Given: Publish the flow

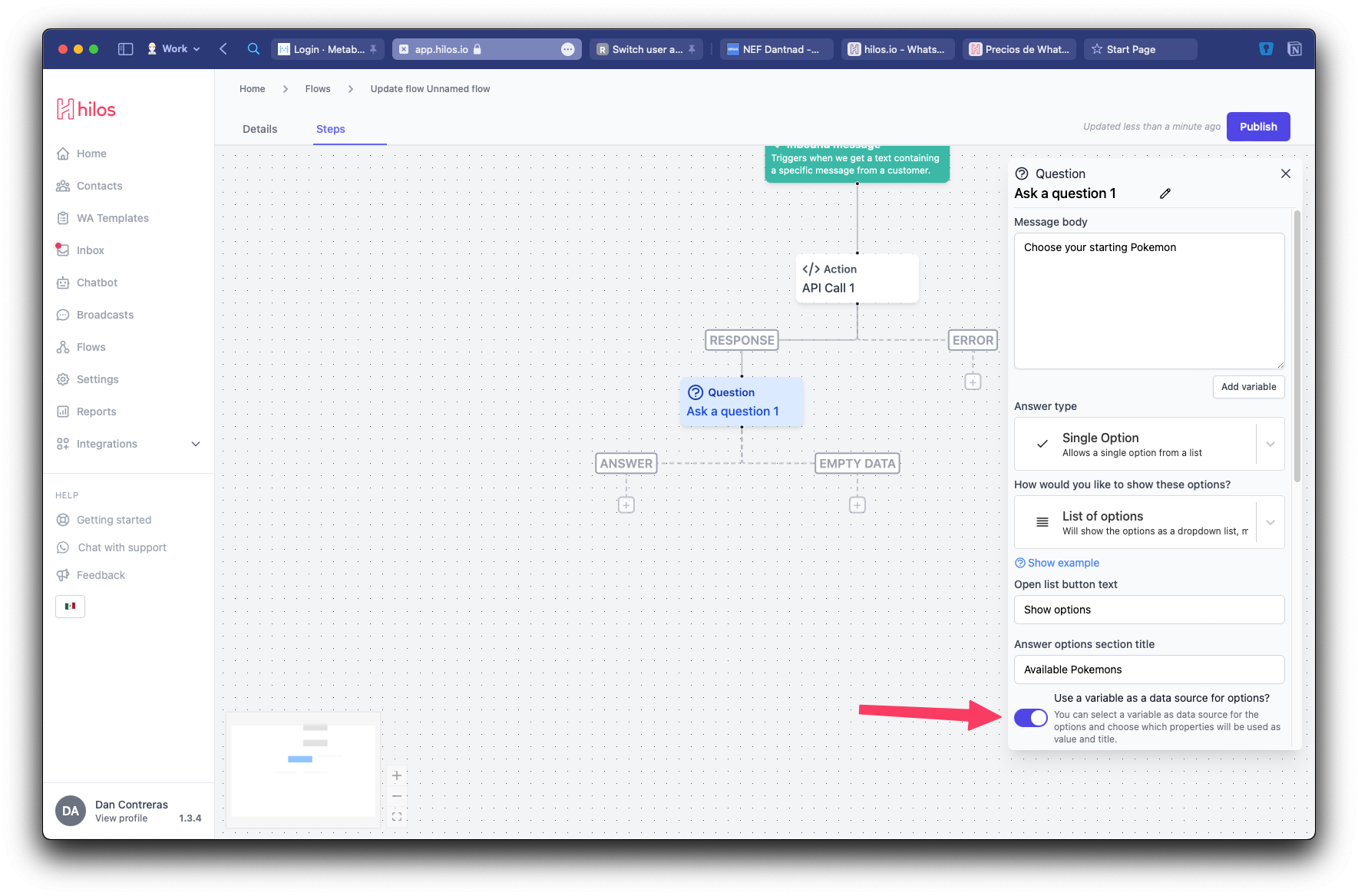Looking at the screenshot, I should 1257,126.
